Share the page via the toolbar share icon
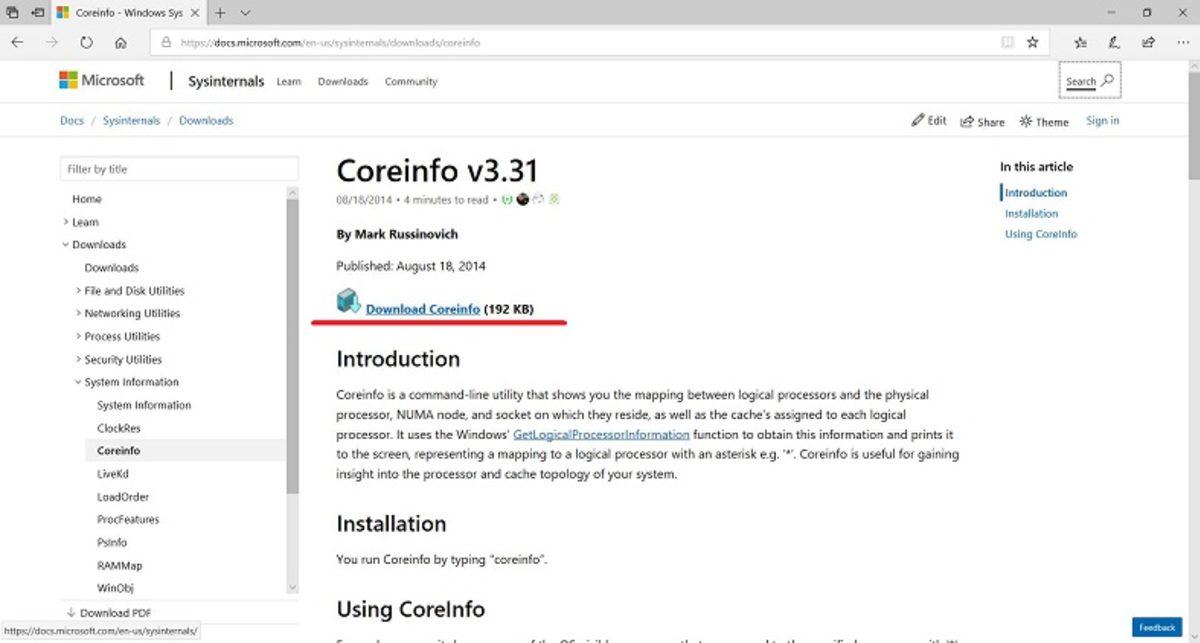1200x643 pixels. [1146, 42]
